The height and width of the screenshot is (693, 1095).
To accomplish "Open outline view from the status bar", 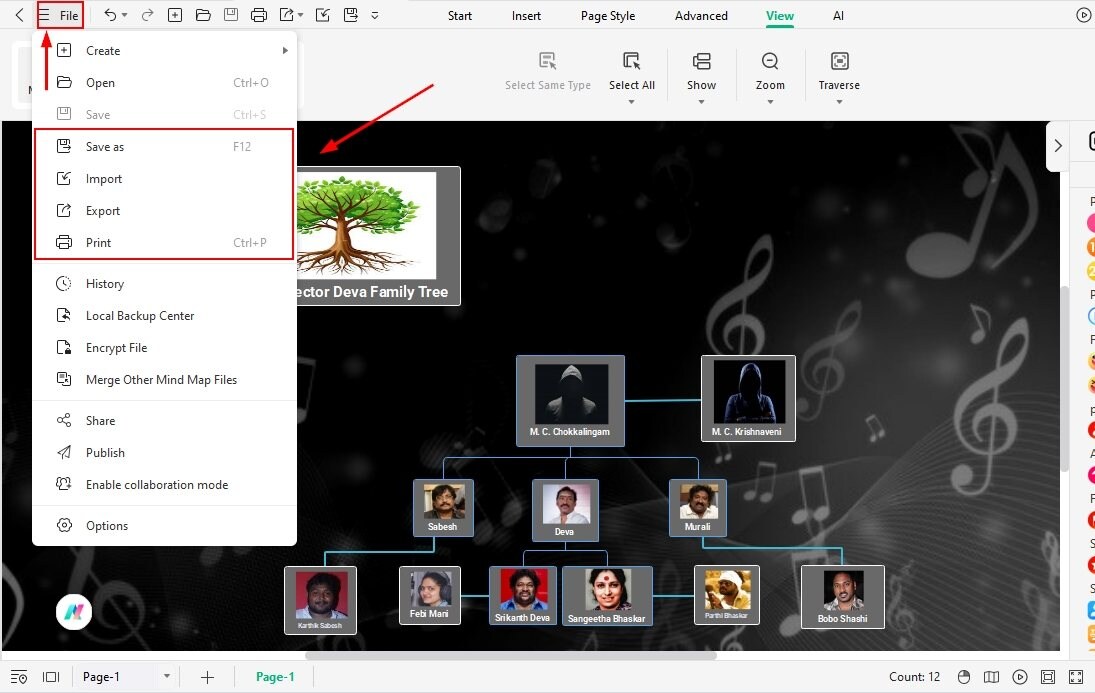I will [x=20, y=676].
